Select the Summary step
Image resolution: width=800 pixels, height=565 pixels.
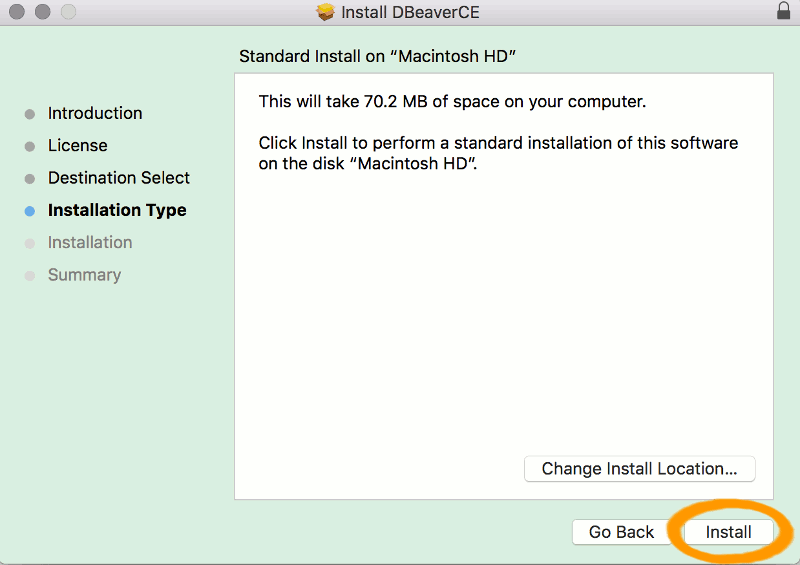click(x=84, y=275)
